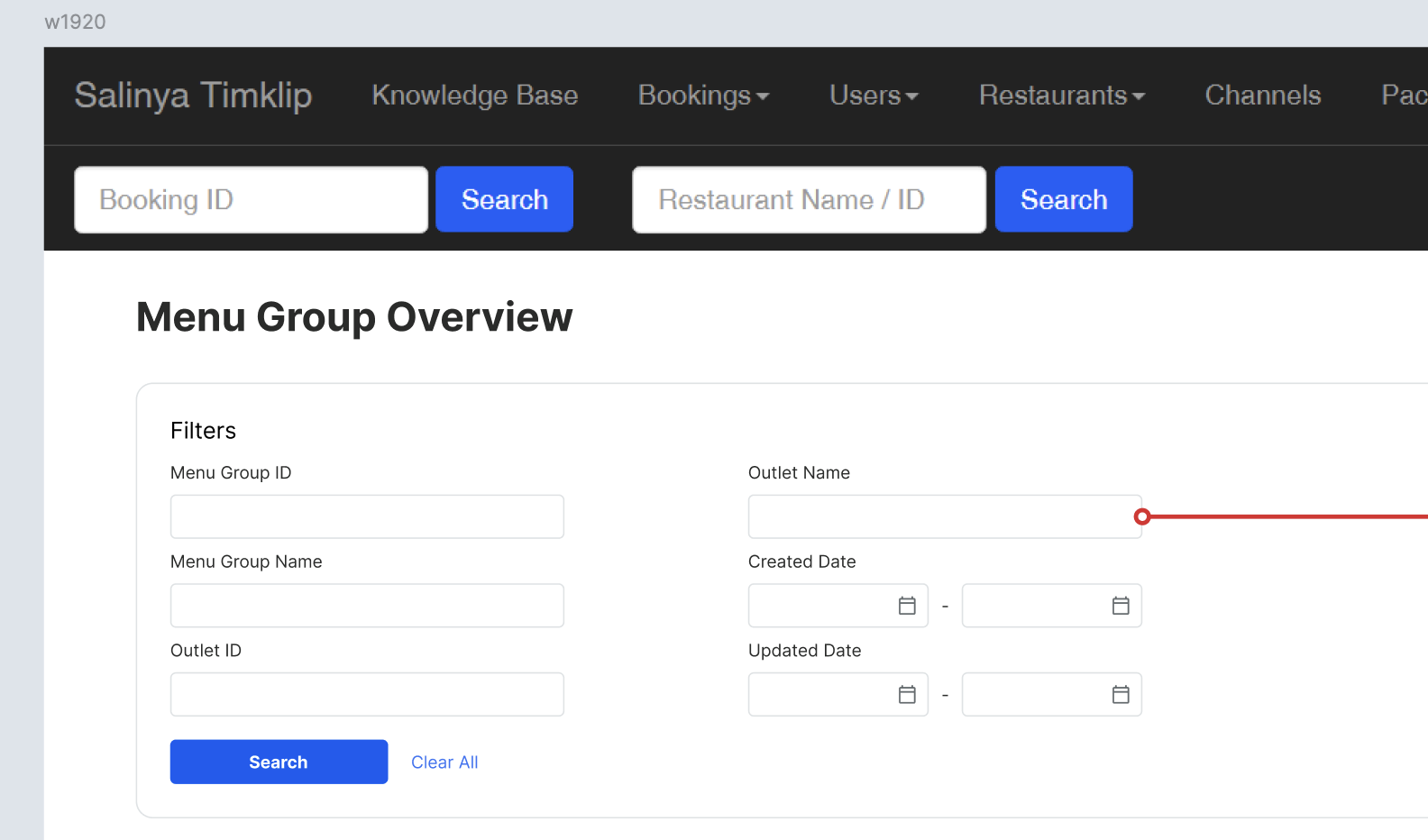Open Created Date end calendar icon
This screenshot has width=1428, height=840.
point(1121,606)
